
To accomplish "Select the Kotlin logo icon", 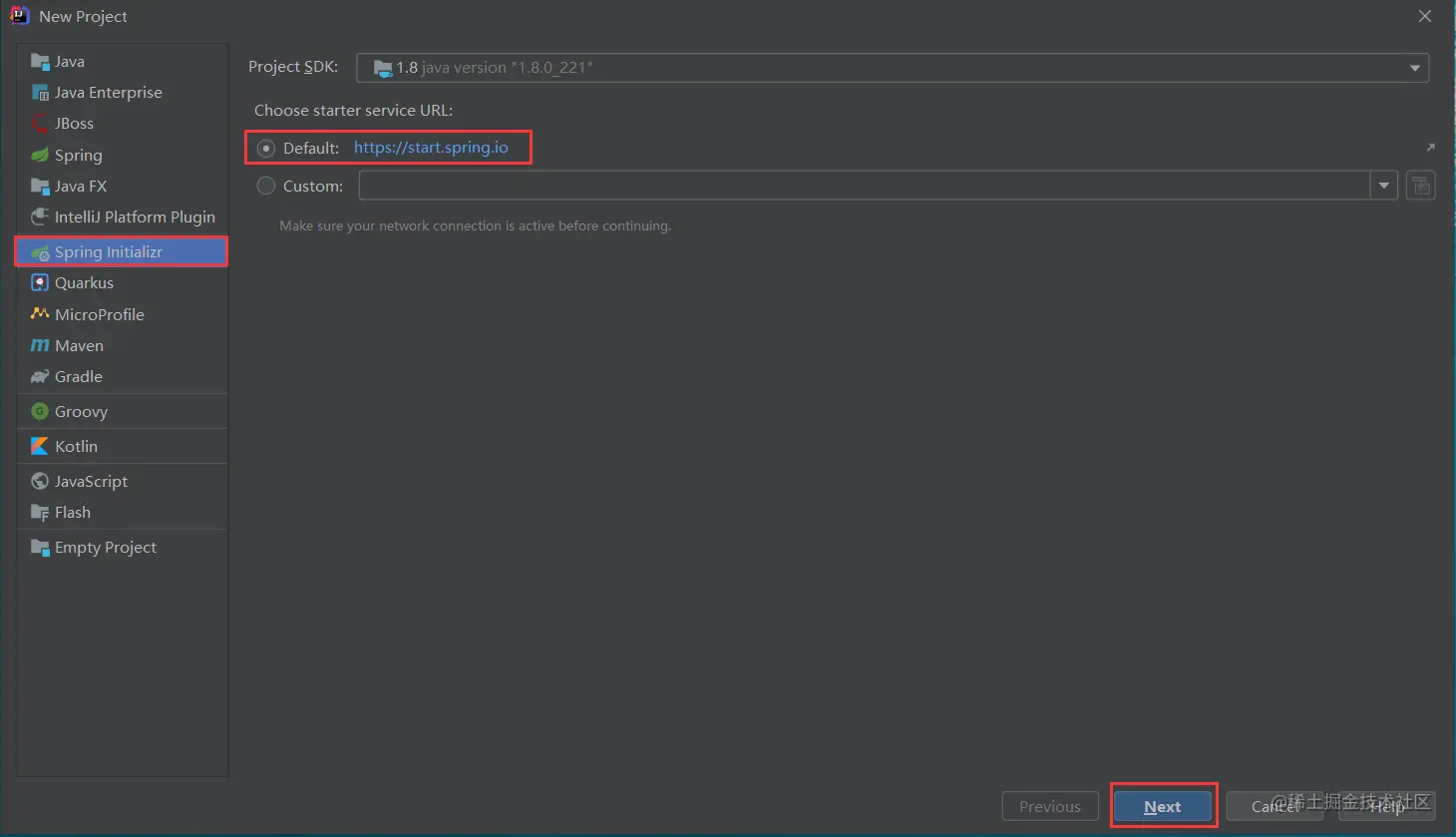I will [40, 446].
